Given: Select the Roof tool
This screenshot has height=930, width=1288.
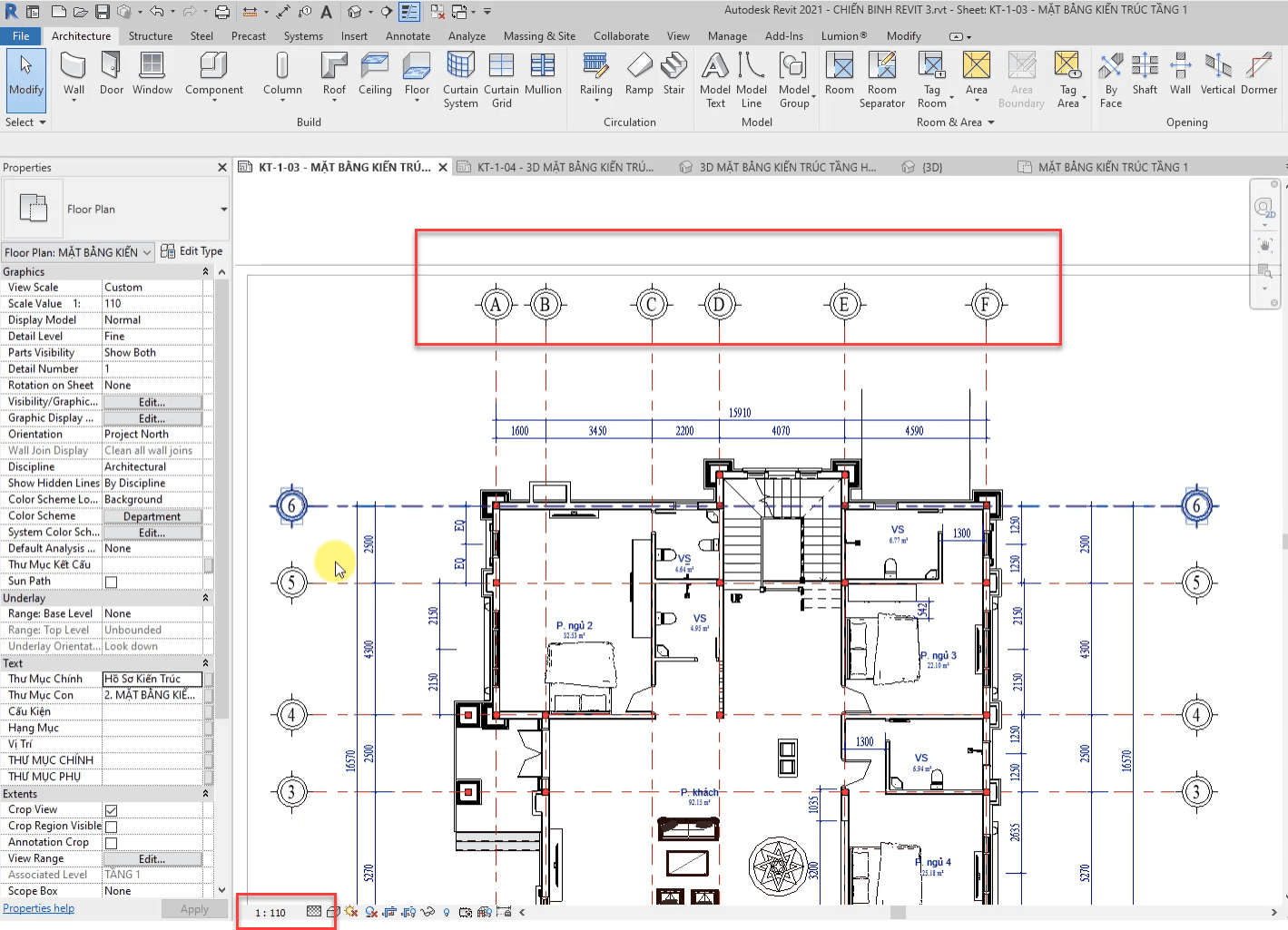Looking at the screenshot, I should [334, 73].
